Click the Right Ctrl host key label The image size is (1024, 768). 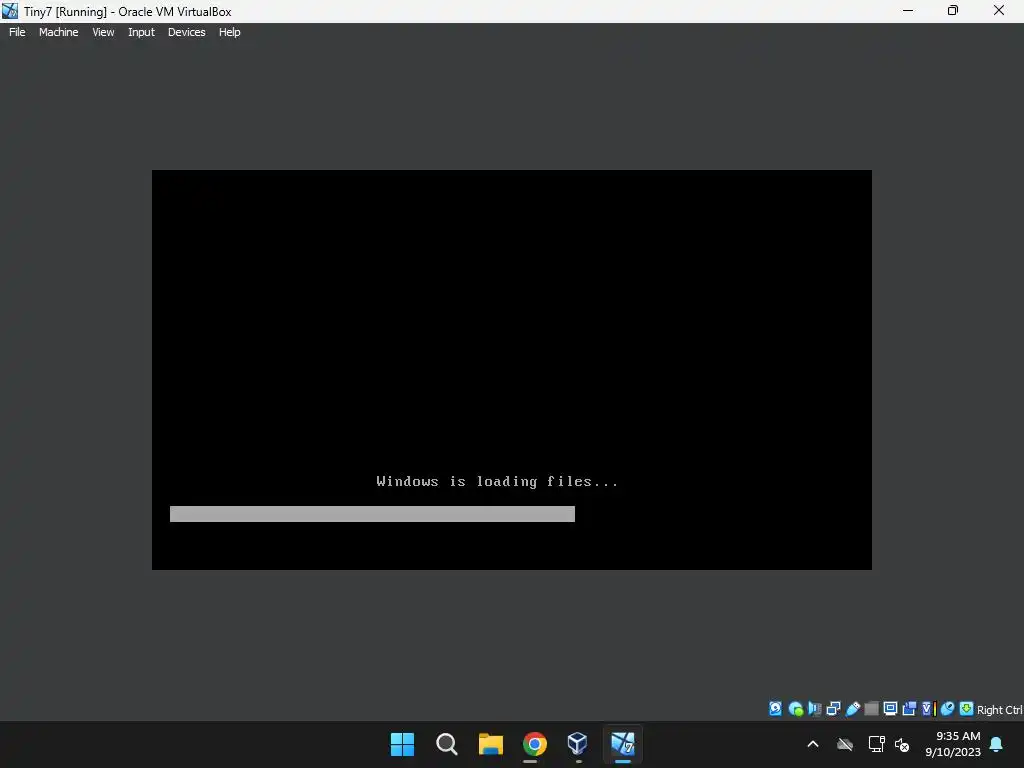click(x=1000, y=710)
